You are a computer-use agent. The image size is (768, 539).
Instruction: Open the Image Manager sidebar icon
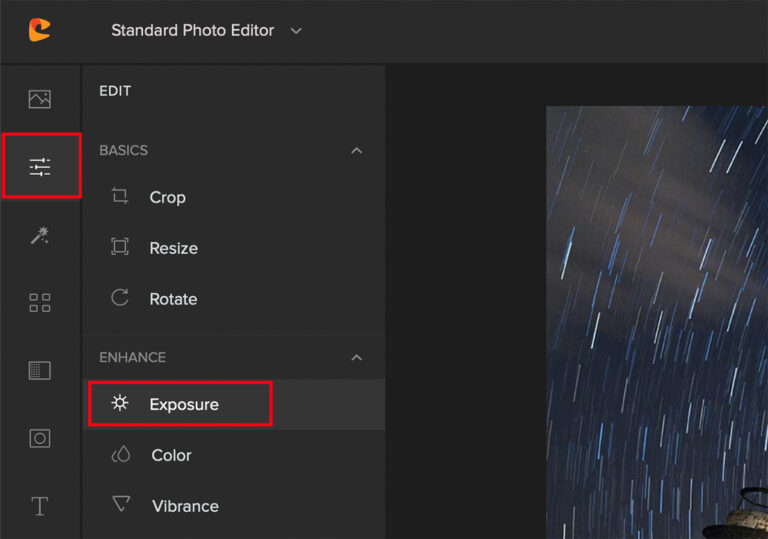coord(40,99)
